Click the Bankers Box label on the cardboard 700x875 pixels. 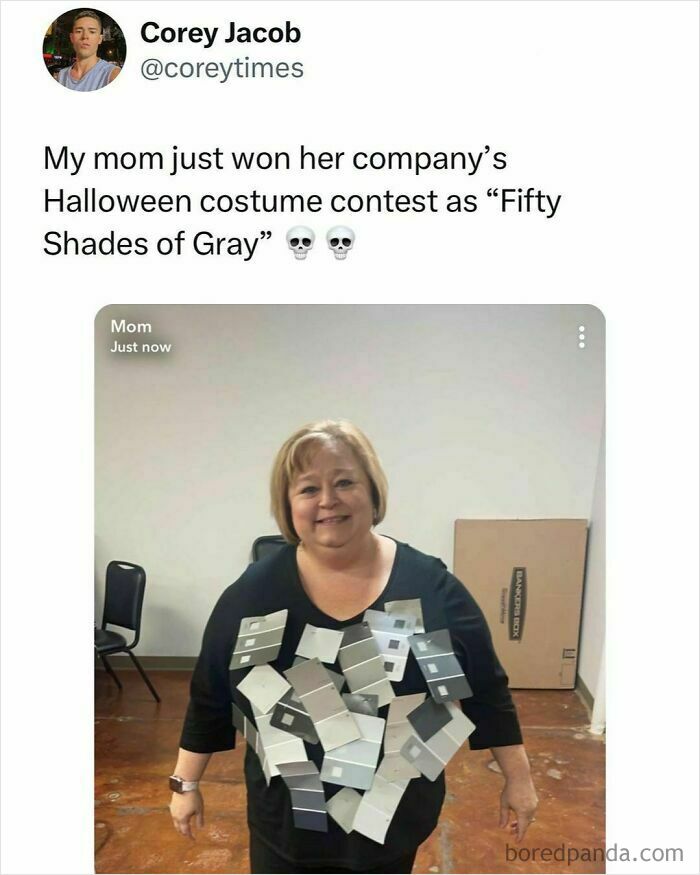pyautogui.click(x=517, y=604)
